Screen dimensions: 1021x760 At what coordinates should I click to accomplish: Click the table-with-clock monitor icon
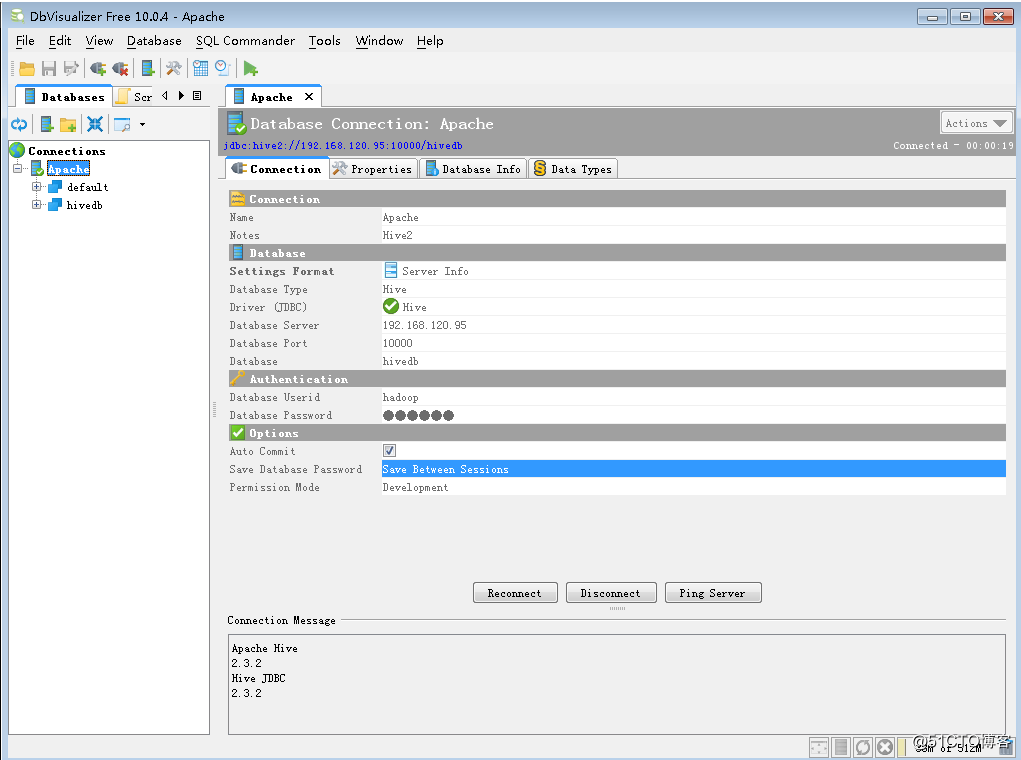[x=201, y=68]
